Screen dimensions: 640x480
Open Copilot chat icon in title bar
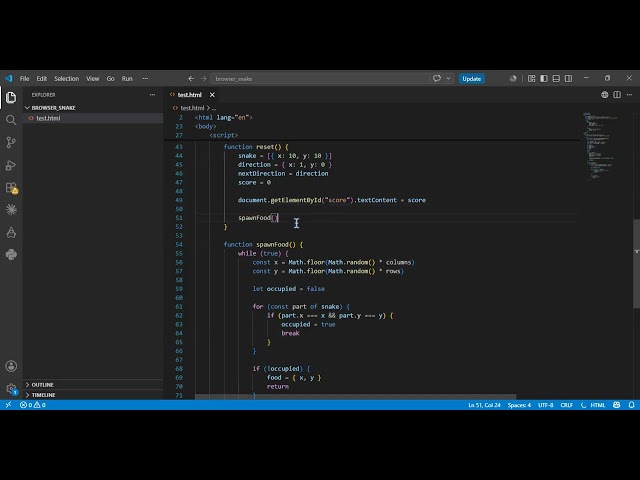(437, 78)
